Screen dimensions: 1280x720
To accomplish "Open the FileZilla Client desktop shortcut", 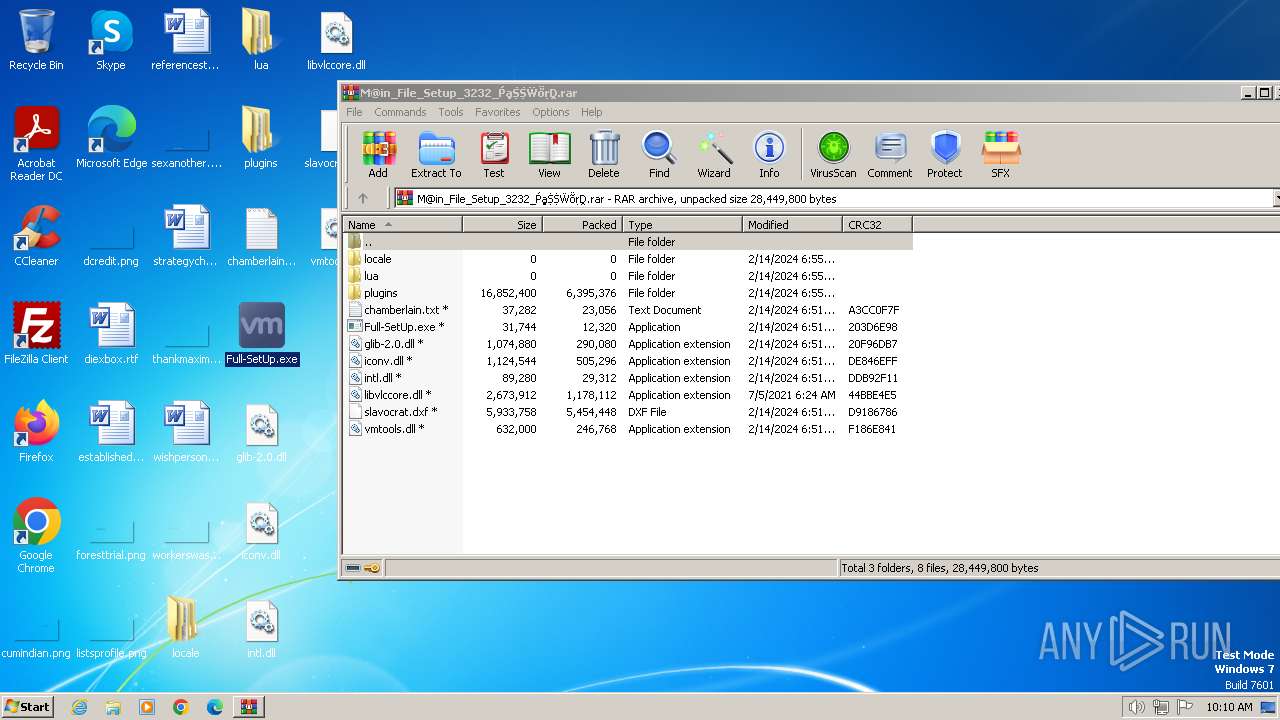I will click(x=36, y=334).
